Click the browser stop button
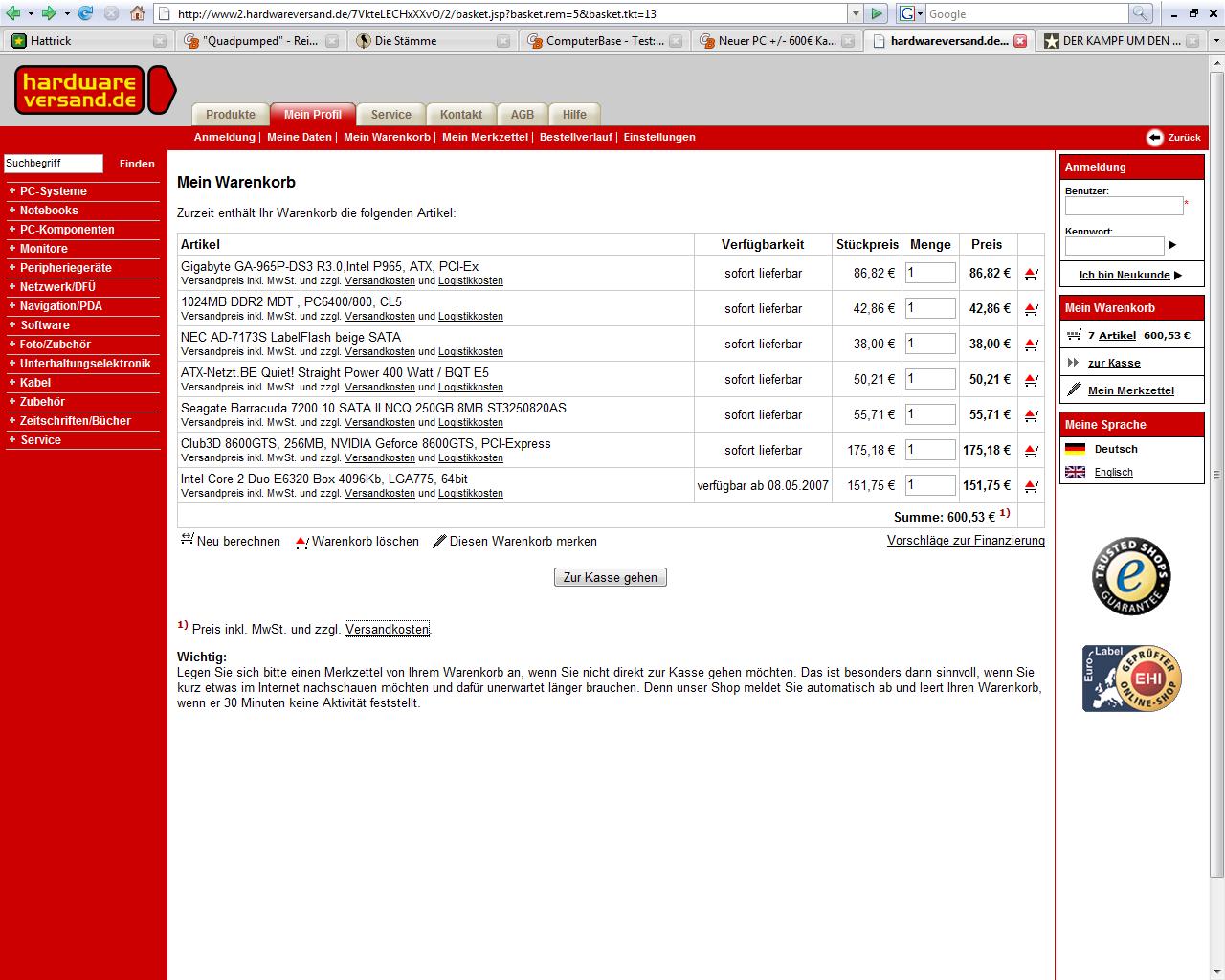The height and width of the screenshot is (980, 1225). (111, 13)
